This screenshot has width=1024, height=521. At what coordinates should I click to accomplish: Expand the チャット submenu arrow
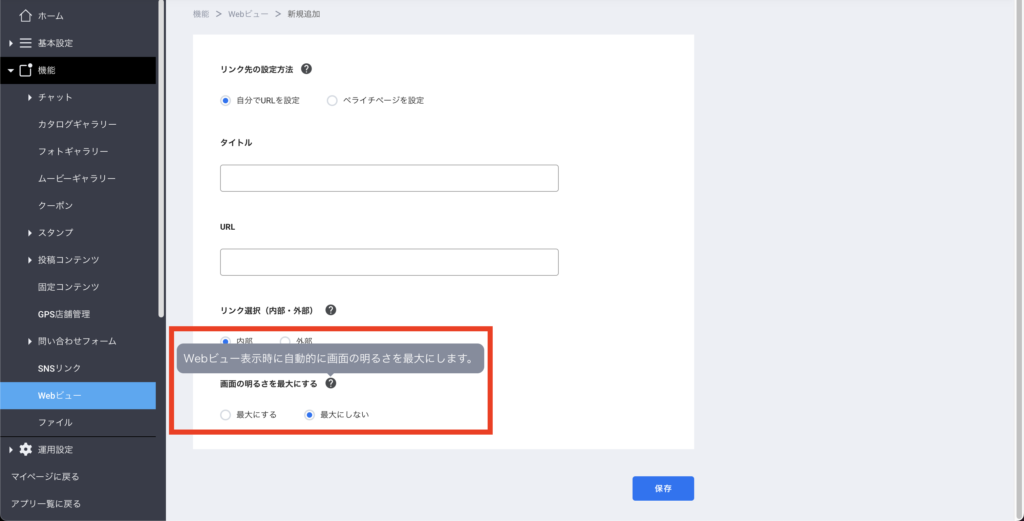(30, 97)
